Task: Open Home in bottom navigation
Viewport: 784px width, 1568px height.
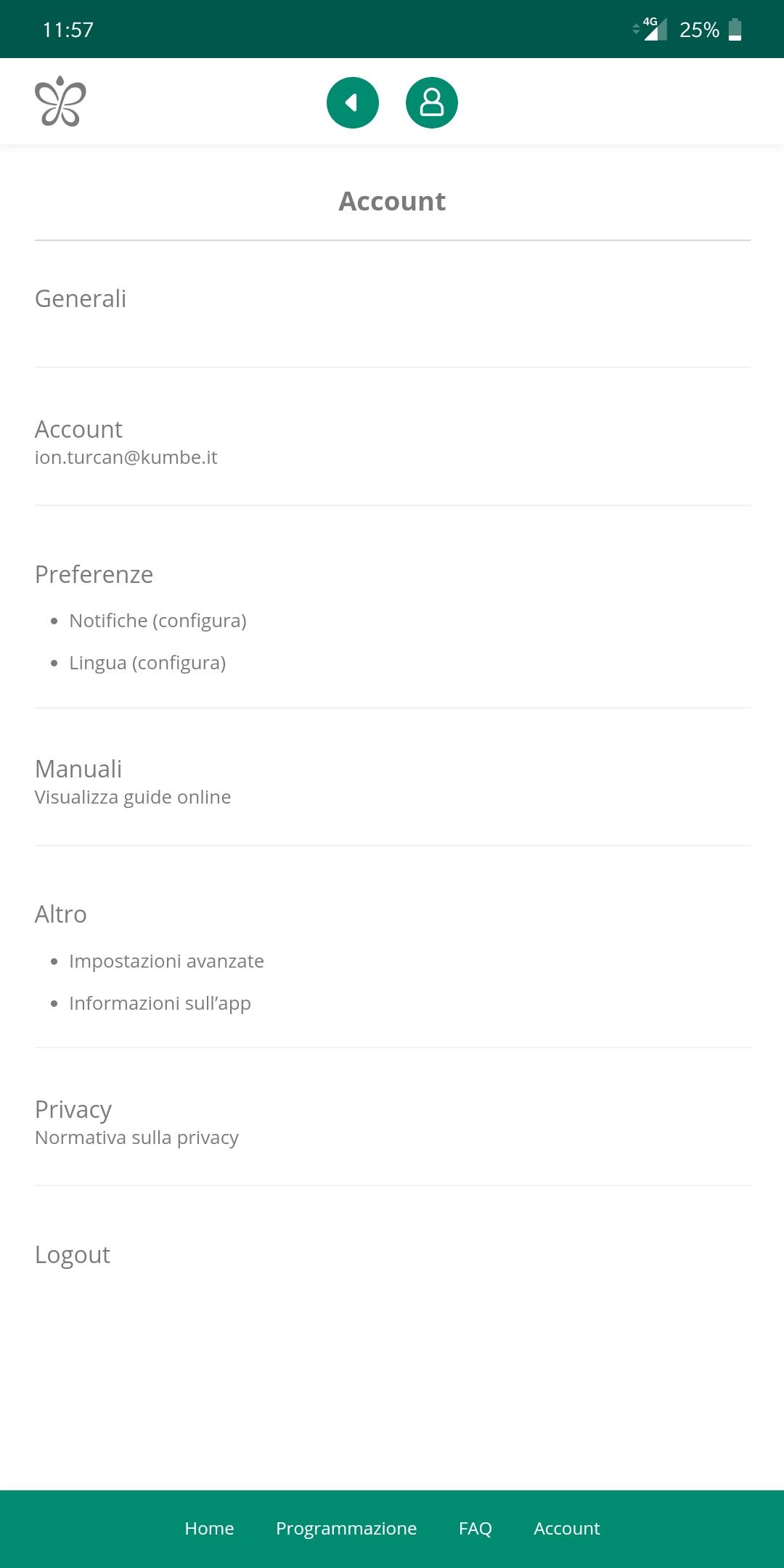Action: [209, 1528]
